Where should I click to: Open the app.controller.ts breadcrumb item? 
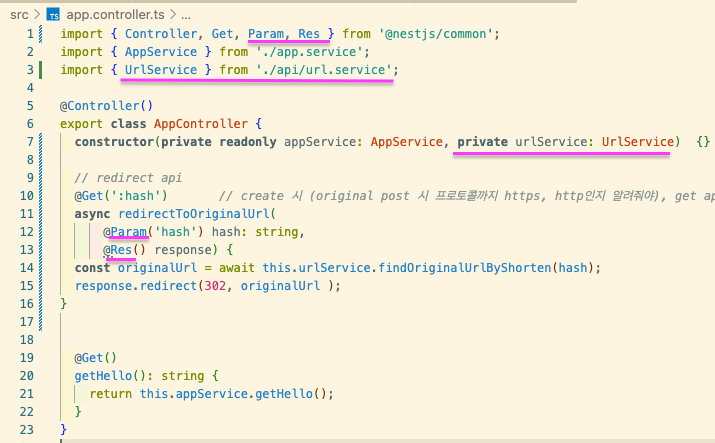point(115,15)
